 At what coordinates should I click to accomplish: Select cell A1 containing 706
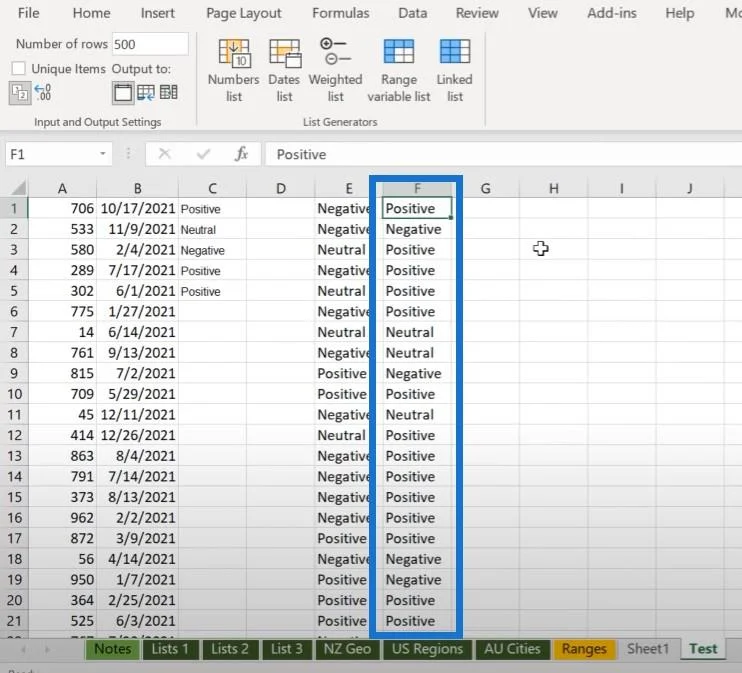coord(62,208)
